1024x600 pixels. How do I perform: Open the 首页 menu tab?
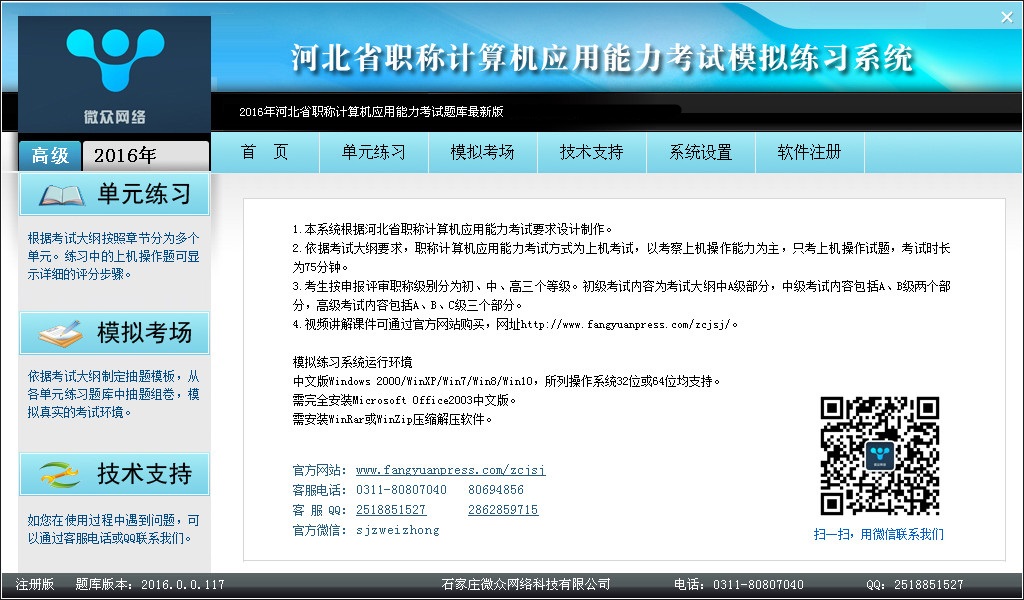265,153
